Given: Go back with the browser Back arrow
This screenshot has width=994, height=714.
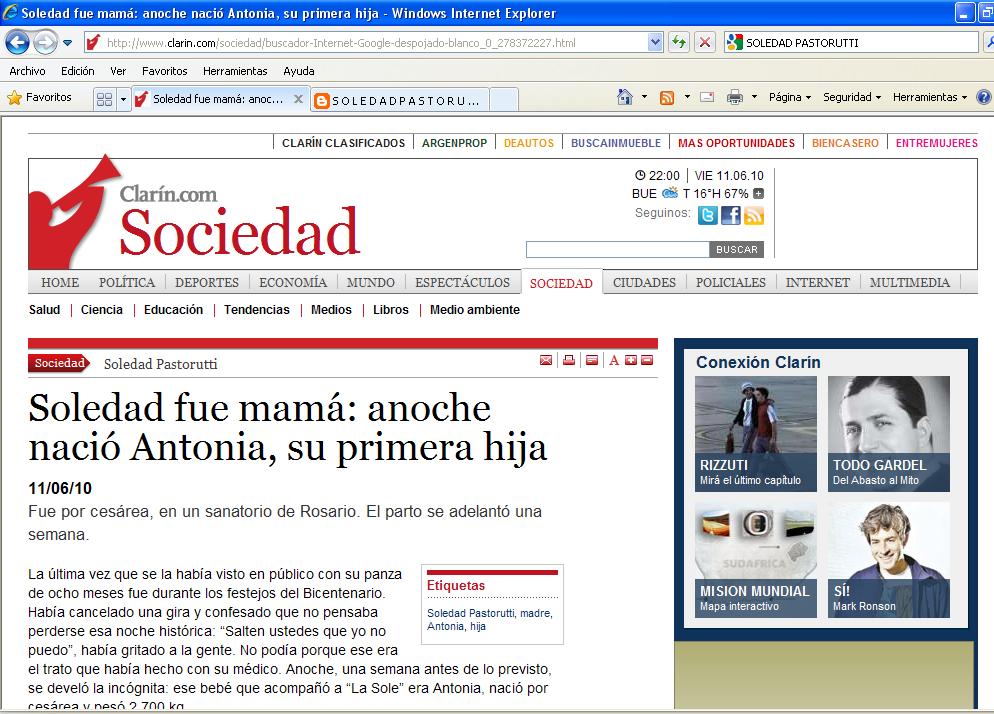Looking at the screenshot, I should (x=17, y=42).
